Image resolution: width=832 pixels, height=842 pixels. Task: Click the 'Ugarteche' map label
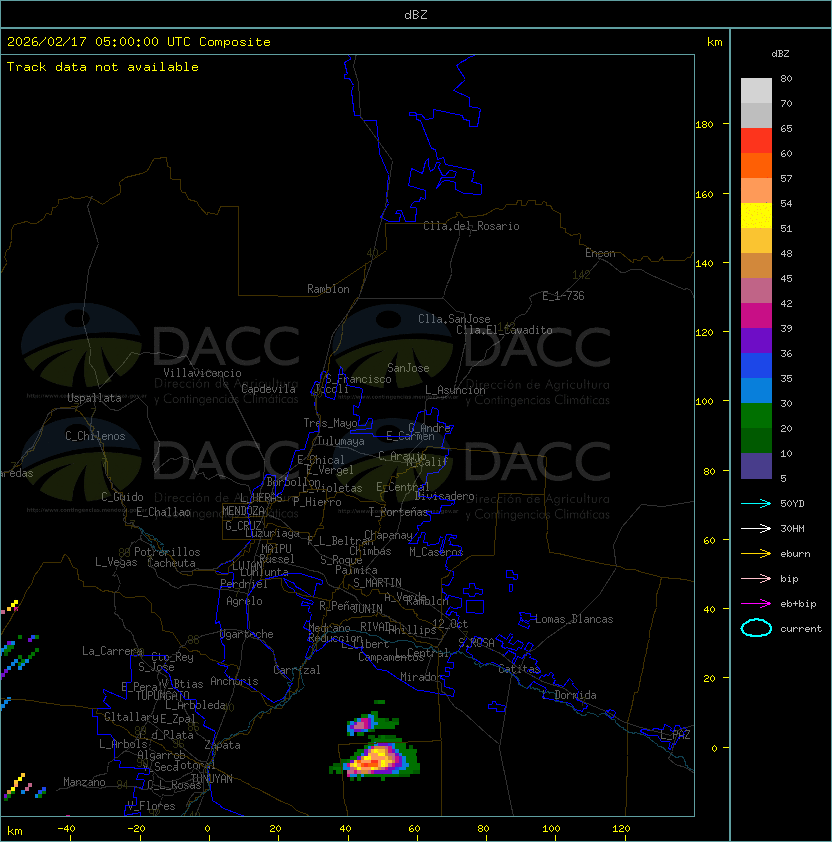(247, 634)
